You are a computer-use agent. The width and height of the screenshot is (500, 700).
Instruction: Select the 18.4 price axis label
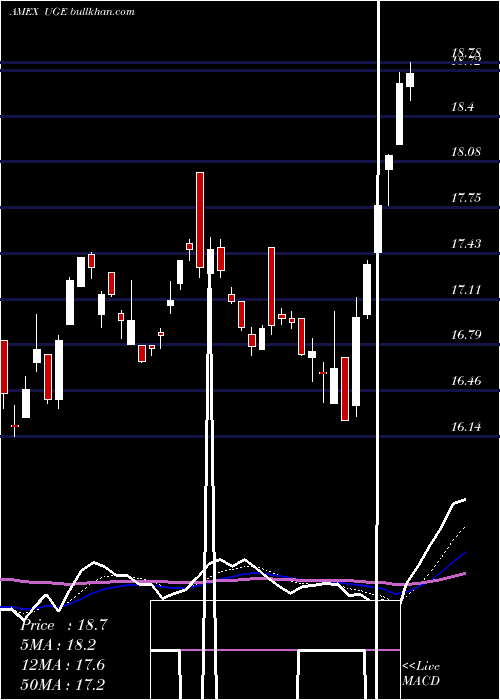462,107
